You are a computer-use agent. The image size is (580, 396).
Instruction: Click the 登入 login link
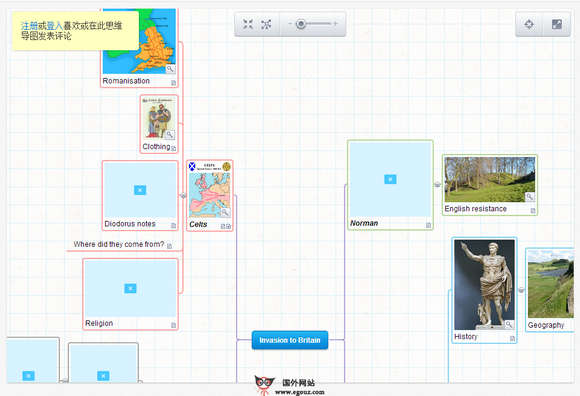point(54,26)
